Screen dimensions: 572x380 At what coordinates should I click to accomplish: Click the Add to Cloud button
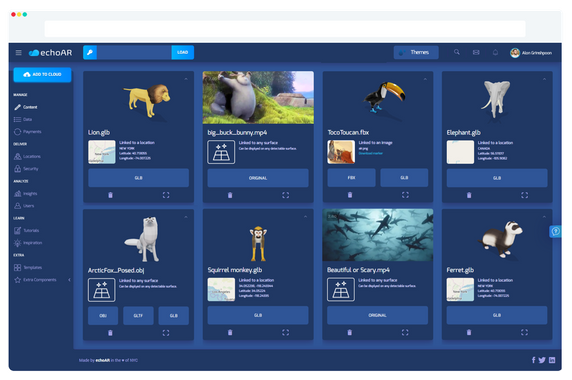[x=42, y=74]
